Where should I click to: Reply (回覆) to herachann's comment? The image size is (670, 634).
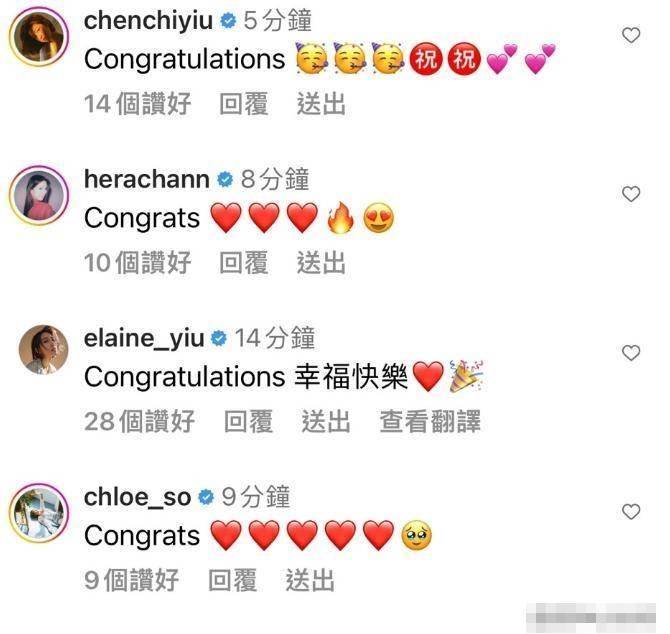pos(244,262)
